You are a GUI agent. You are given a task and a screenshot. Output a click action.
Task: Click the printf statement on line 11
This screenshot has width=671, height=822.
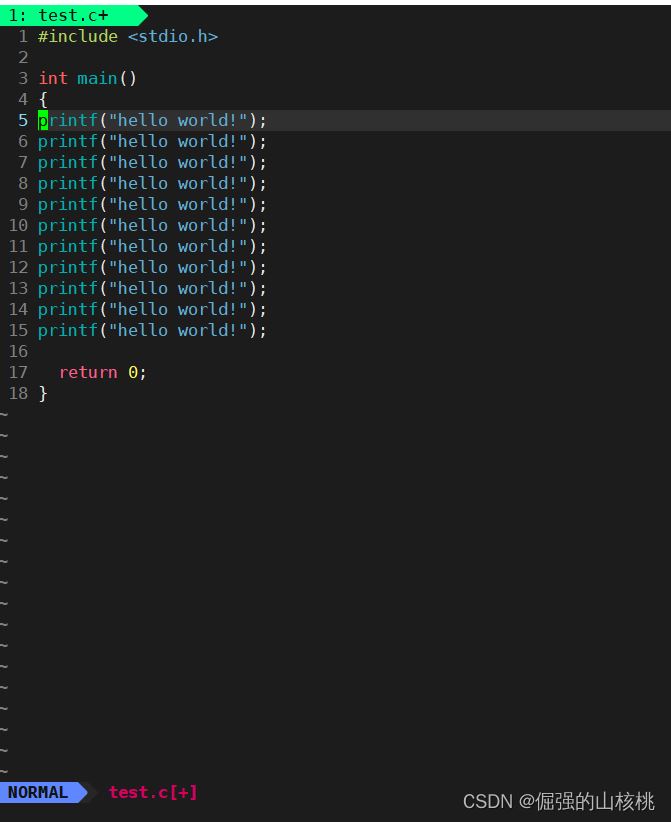click(152, 246)
